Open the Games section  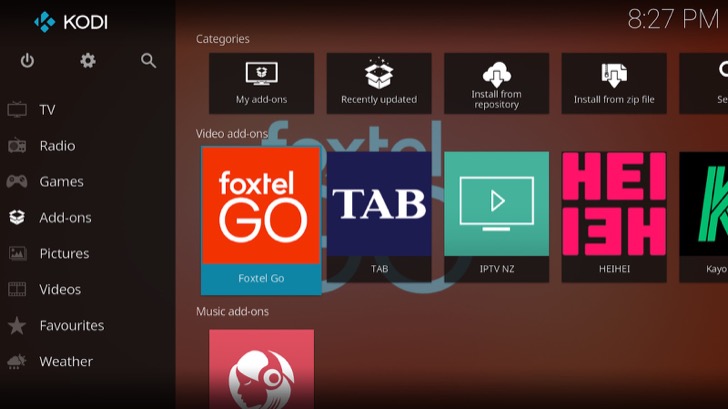[60, 182]
